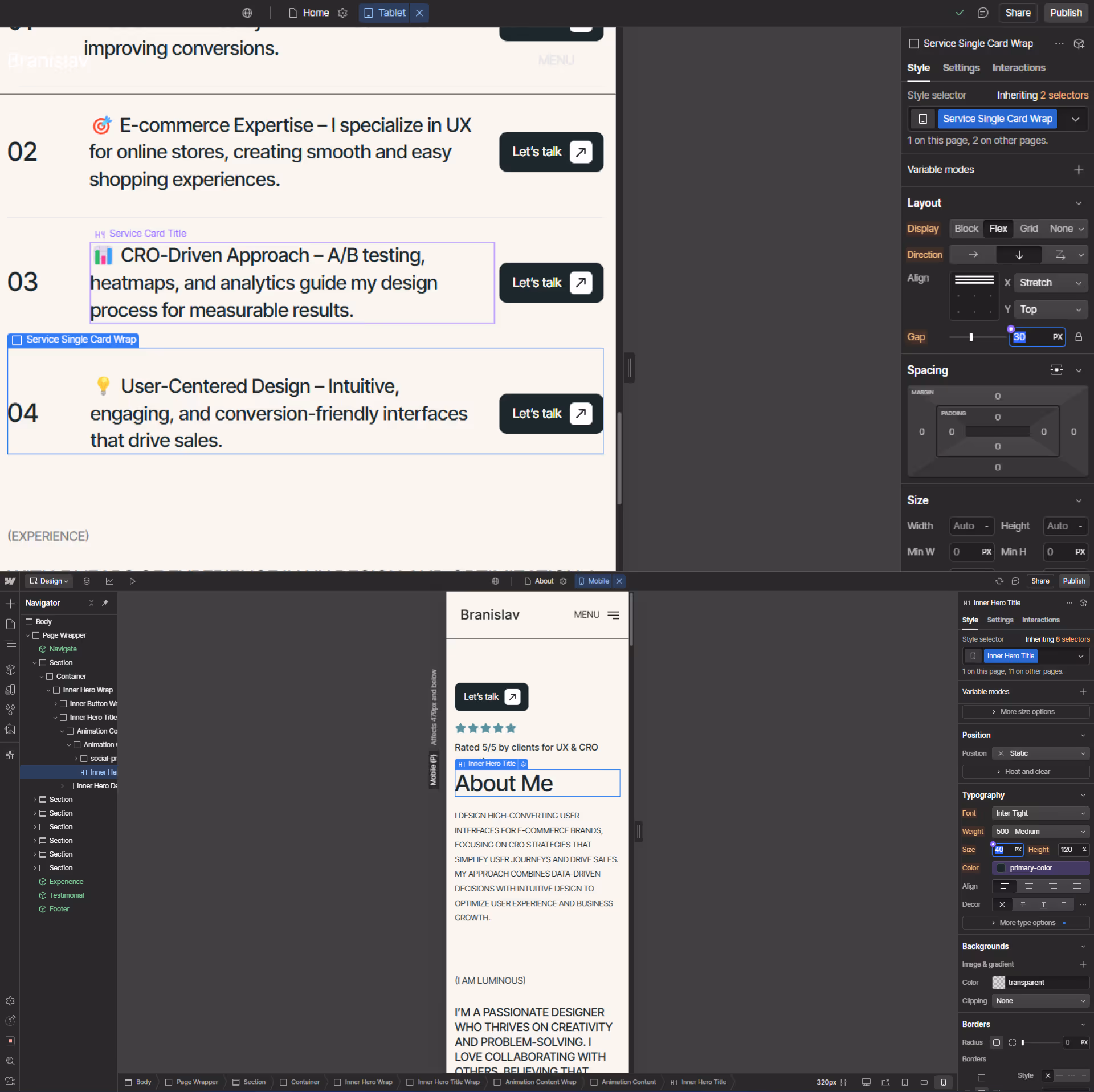Expand the Inner Button Wrap tree item
The width and height of the screenshot is (1094, 1092).
[56, 704]
